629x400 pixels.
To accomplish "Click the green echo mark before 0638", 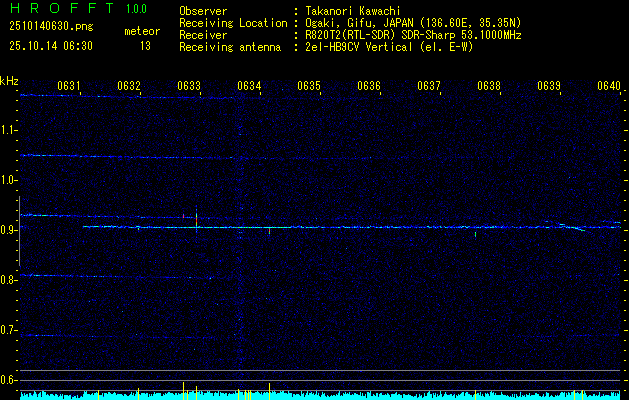I will pyautogui.click(x=475, y=234).
